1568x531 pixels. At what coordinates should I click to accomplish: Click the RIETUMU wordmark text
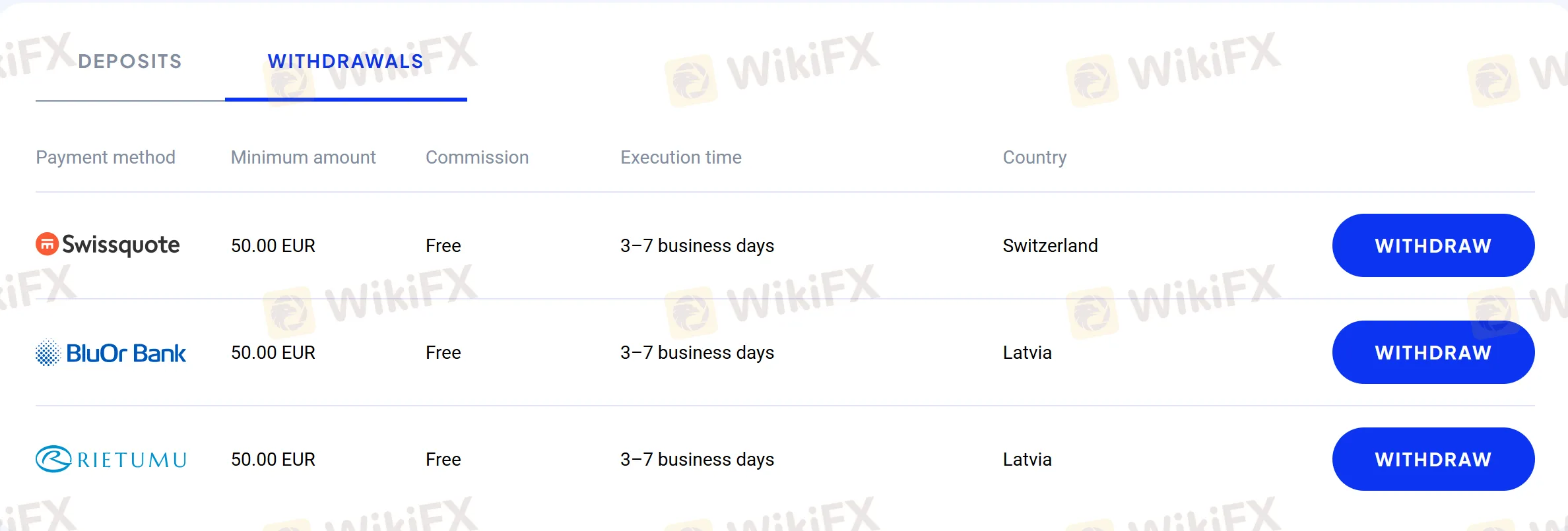pyautogui.click(x=132, y=460)
